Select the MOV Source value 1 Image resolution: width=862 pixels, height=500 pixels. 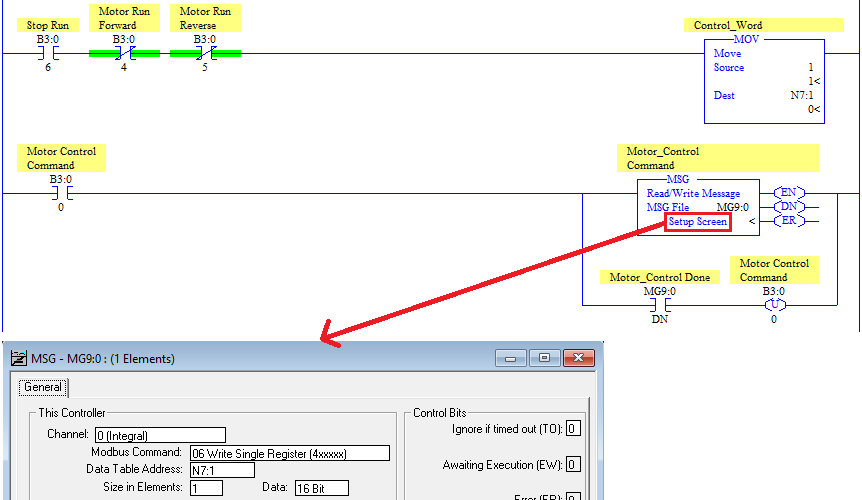pyautogui.click(x=811, y=68)
